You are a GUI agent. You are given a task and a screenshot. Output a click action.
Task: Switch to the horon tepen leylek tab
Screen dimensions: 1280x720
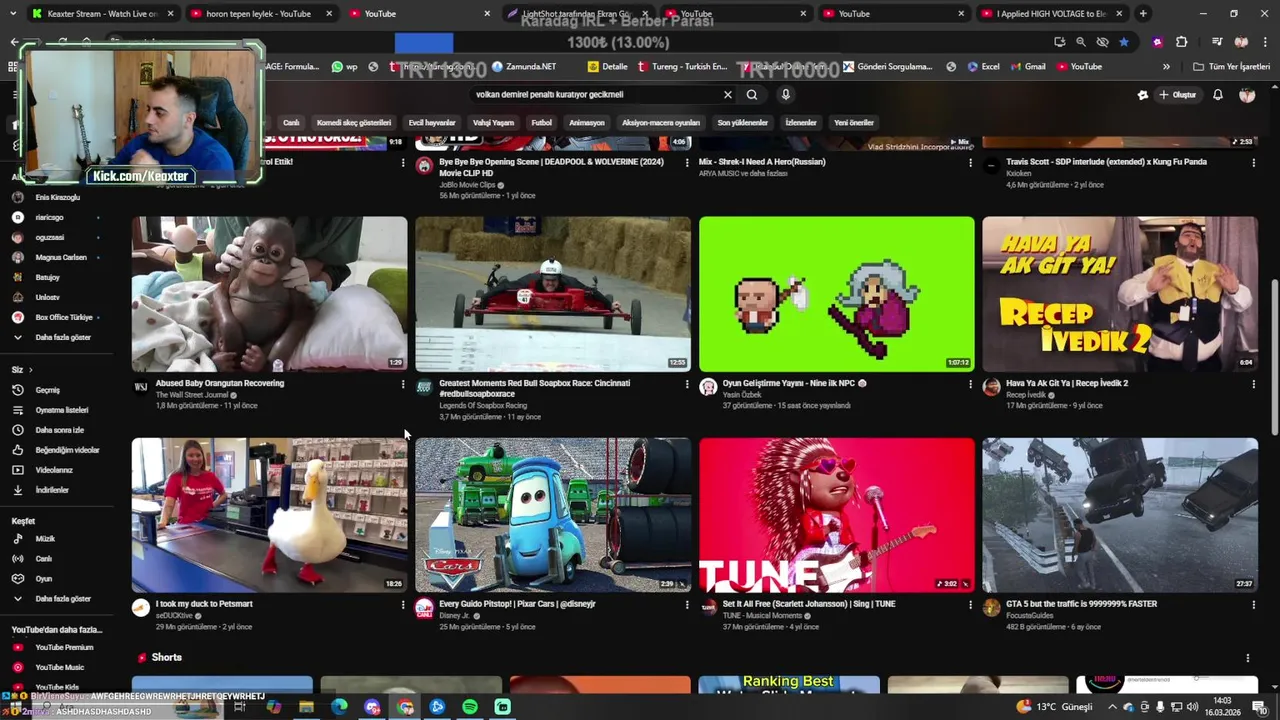click(x=260, y=14)
